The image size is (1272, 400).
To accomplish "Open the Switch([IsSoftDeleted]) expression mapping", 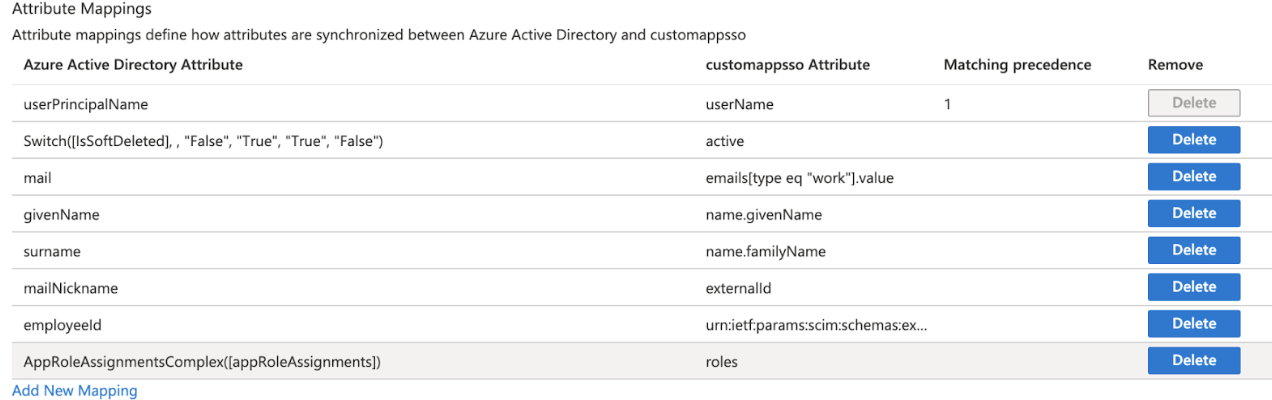I will pyautogui.click(x=203, y=141).
